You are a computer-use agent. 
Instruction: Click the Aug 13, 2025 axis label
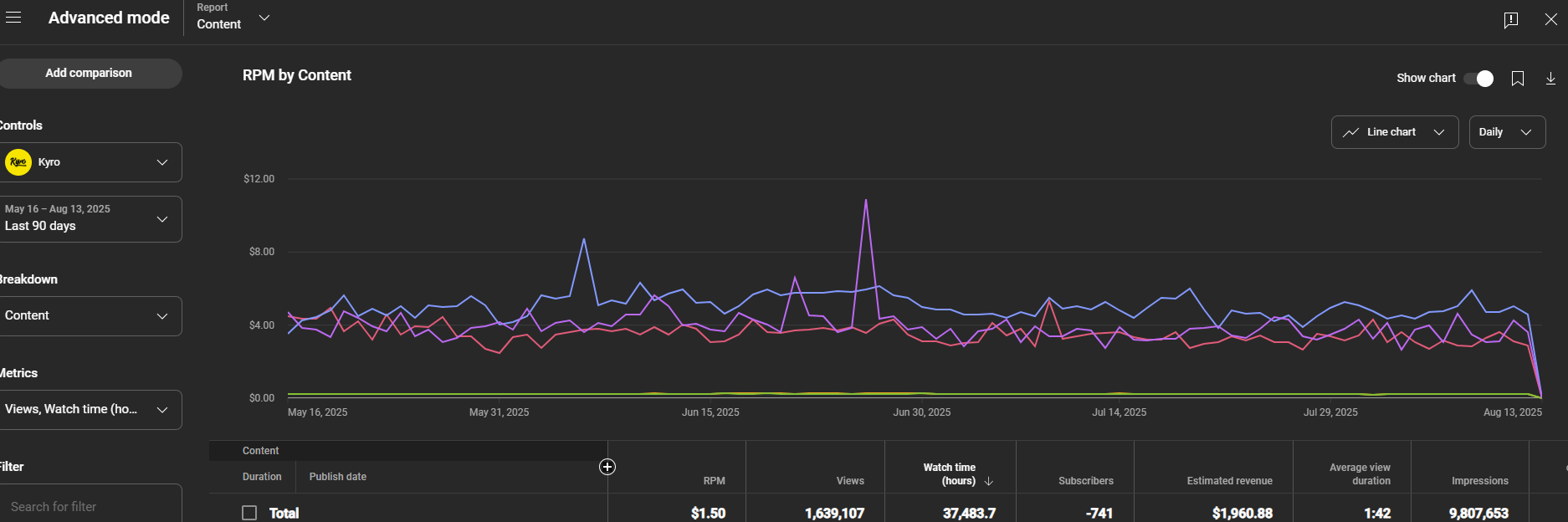pyautogui.click(x=1512, y=412)
